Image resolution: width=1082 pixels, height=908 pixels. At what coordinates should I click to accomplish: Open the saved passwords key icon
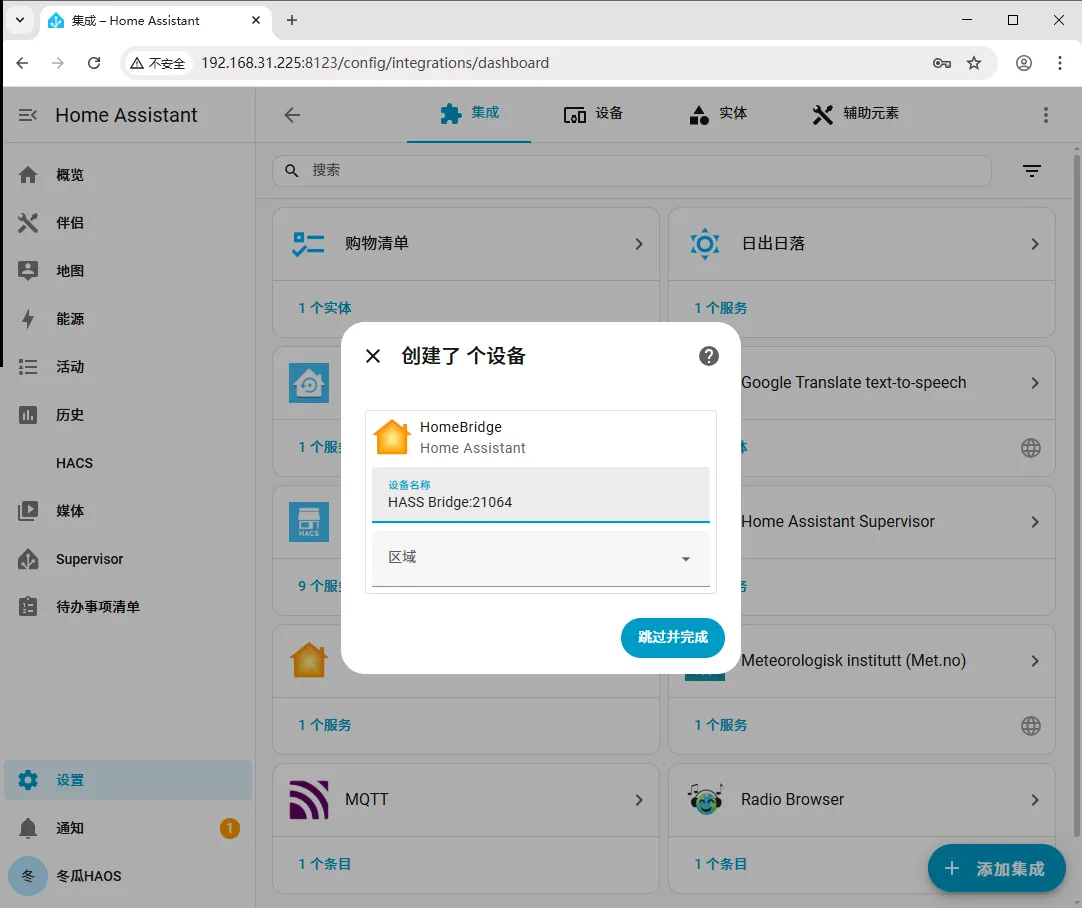point(942,63)
